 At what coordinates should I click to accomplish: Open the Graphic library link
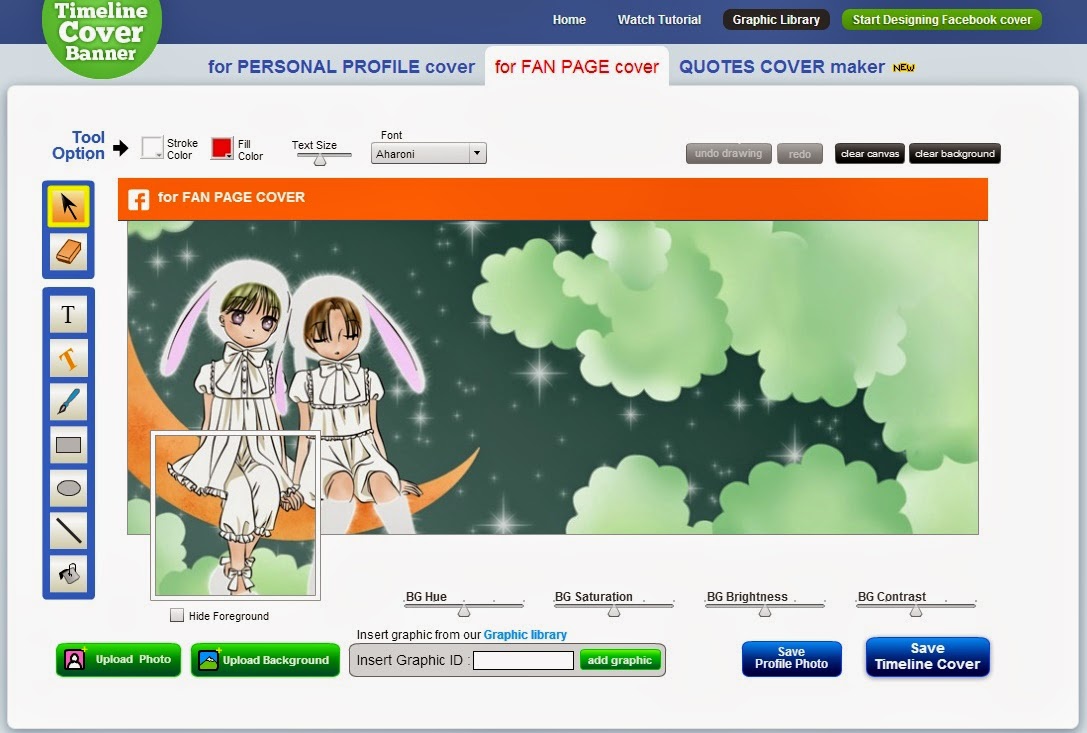click(525, 635)
